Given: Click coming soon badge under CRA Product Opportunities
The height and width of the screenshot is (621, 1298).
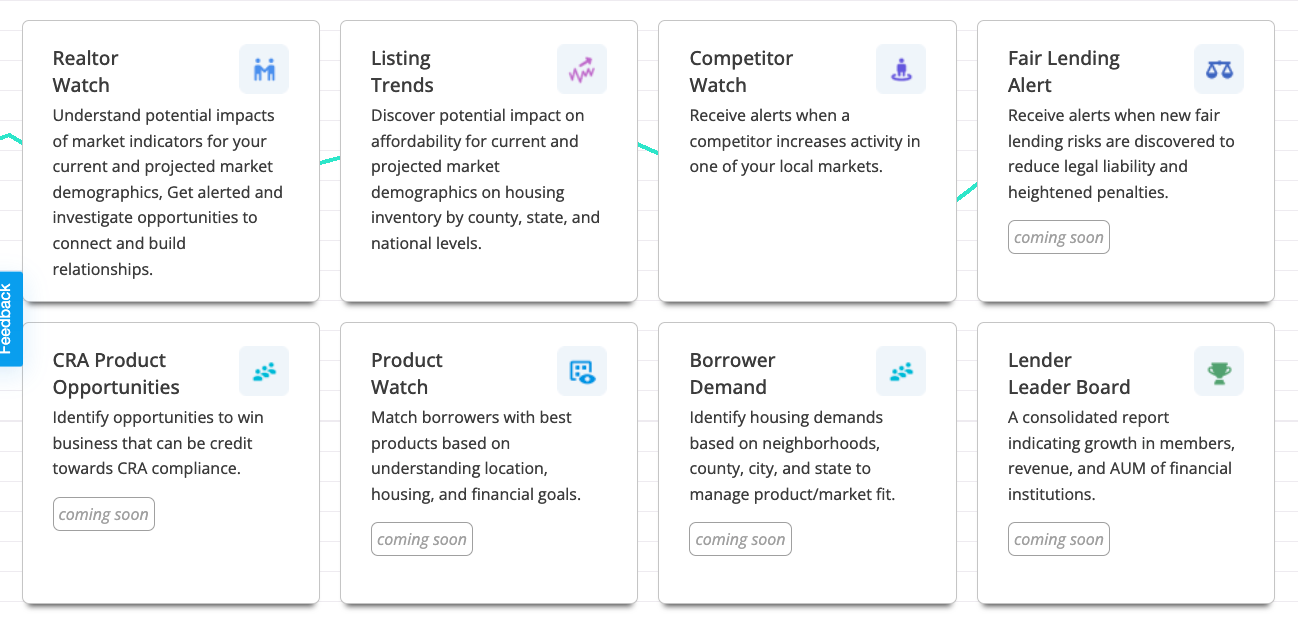Looking at the screenshot, I should (104, 514).
